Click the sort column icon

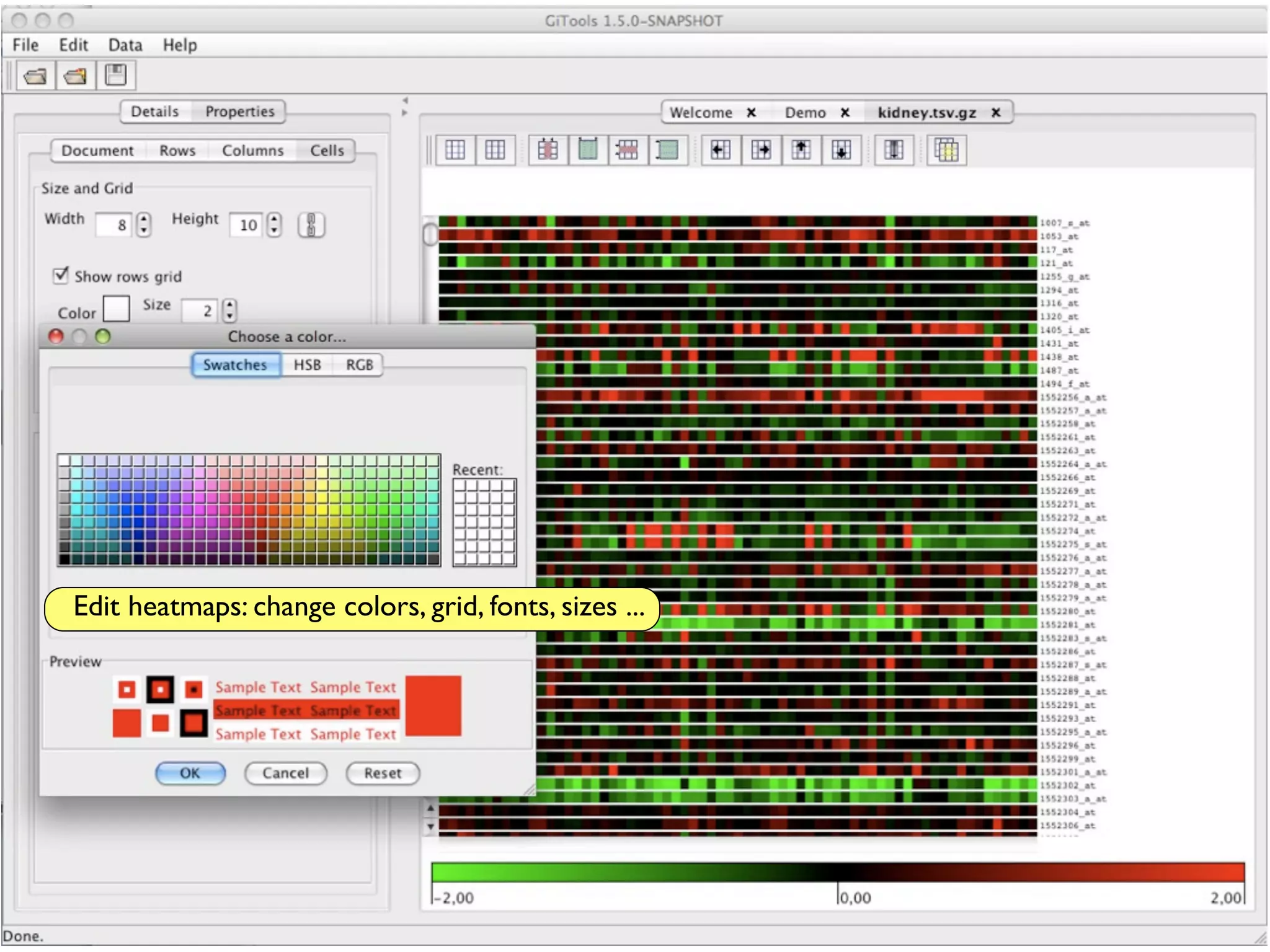point(894,149)
